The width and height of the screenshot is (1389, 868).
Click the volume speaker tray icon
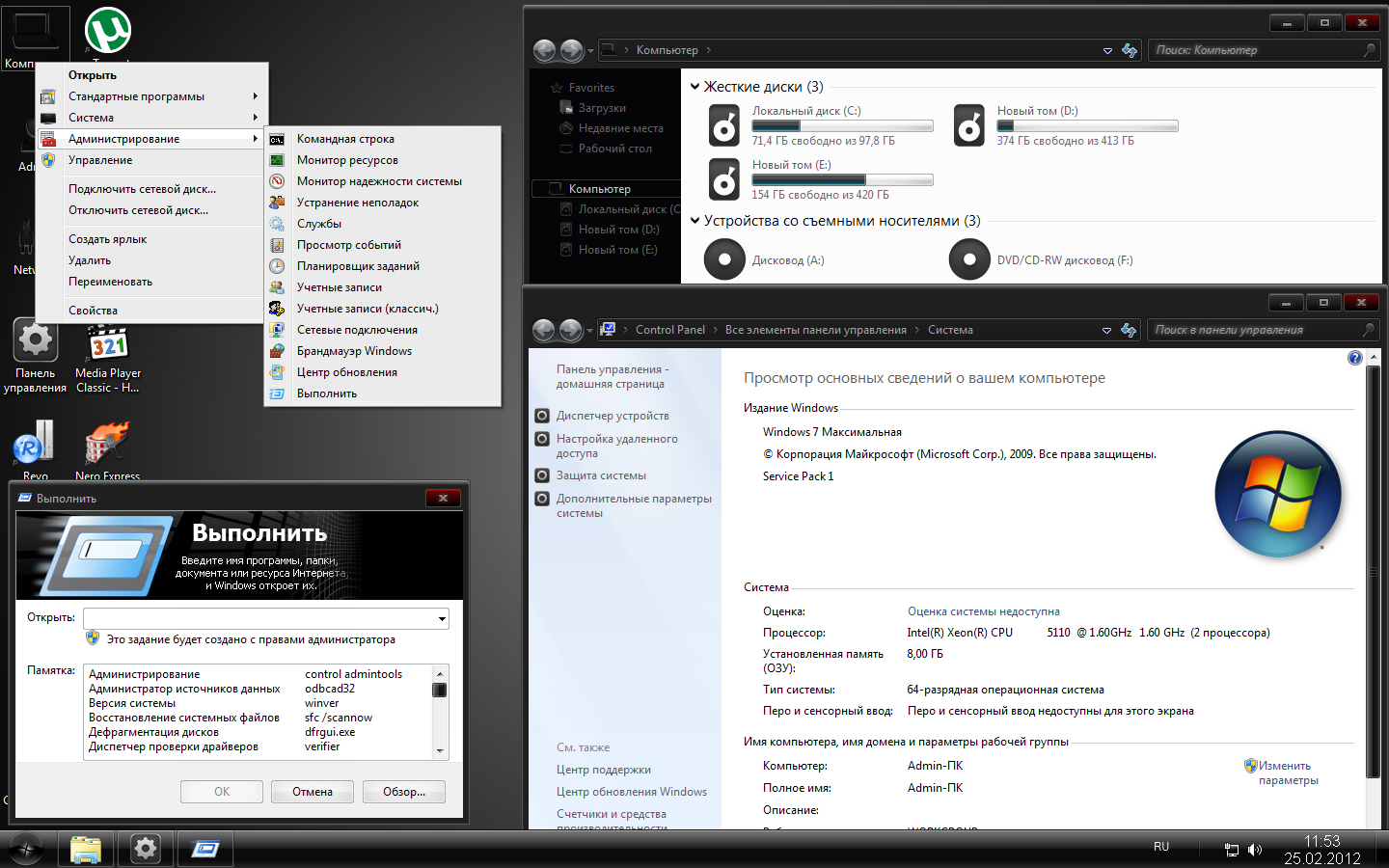click(x=1255, y=850)
